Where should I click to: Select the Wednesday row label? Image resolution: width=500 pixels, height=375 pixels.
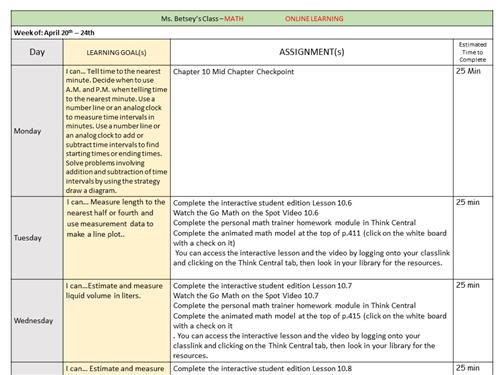[x=33, y=321]
